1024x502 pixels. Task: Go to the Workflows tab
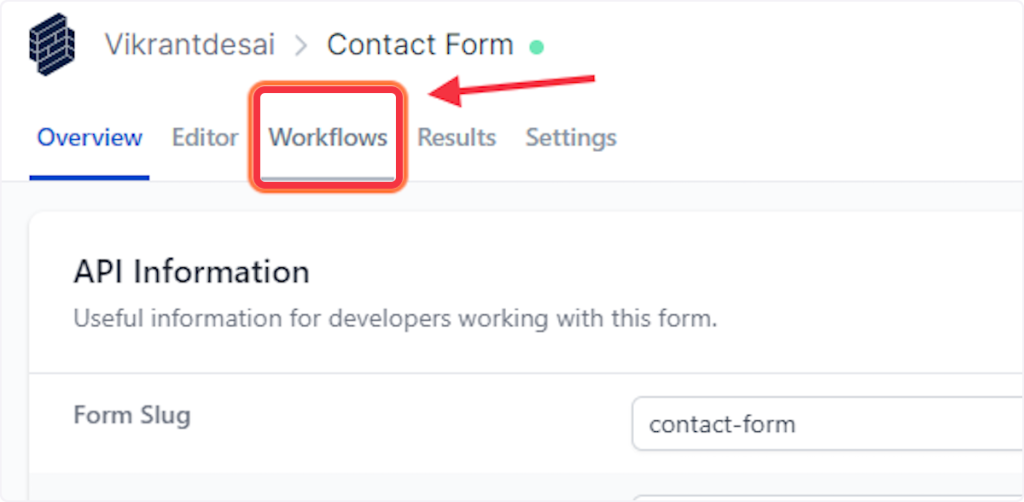point(328,137)
